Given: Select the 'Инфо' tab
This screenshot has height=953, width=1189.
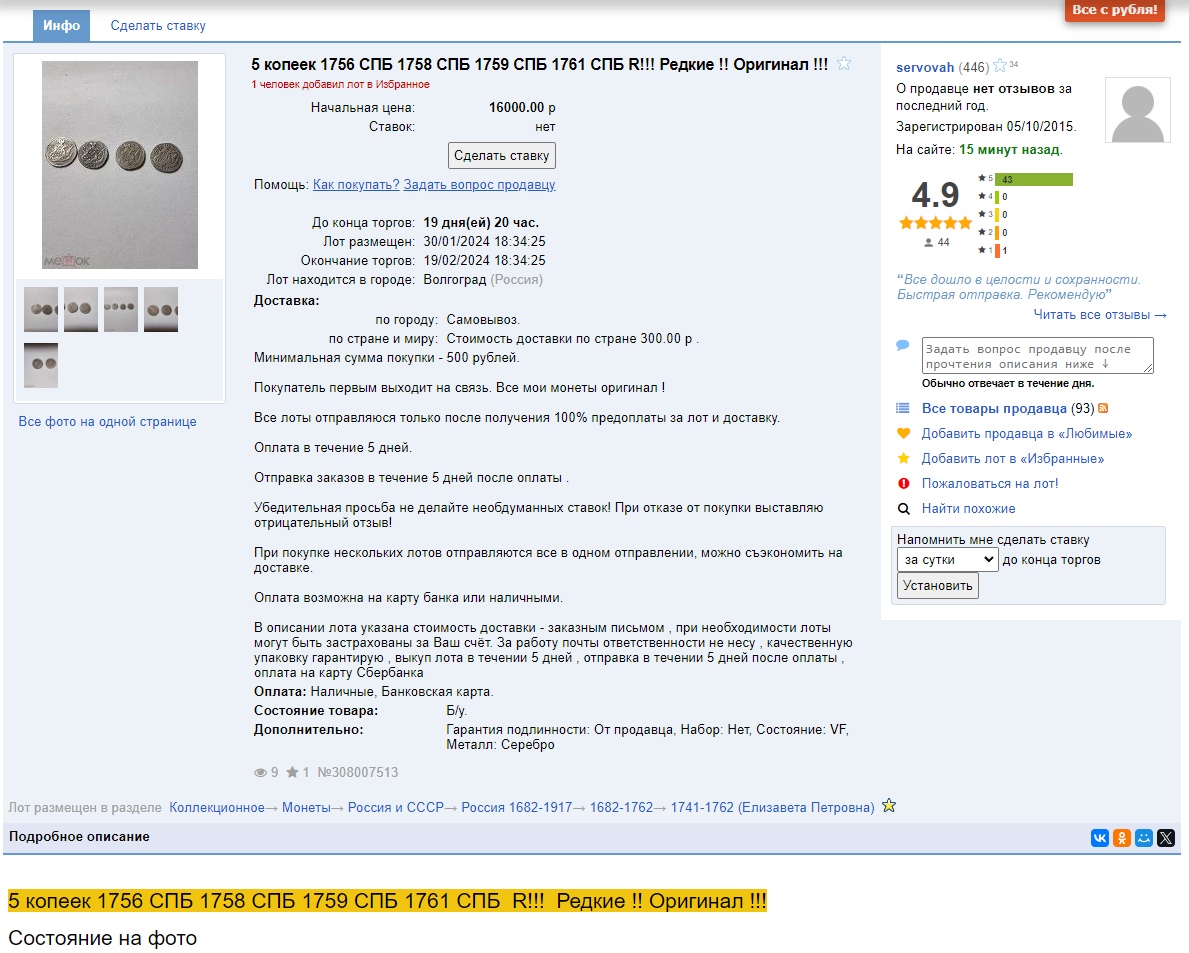Looking at the screenshot, I should point(61,26).
